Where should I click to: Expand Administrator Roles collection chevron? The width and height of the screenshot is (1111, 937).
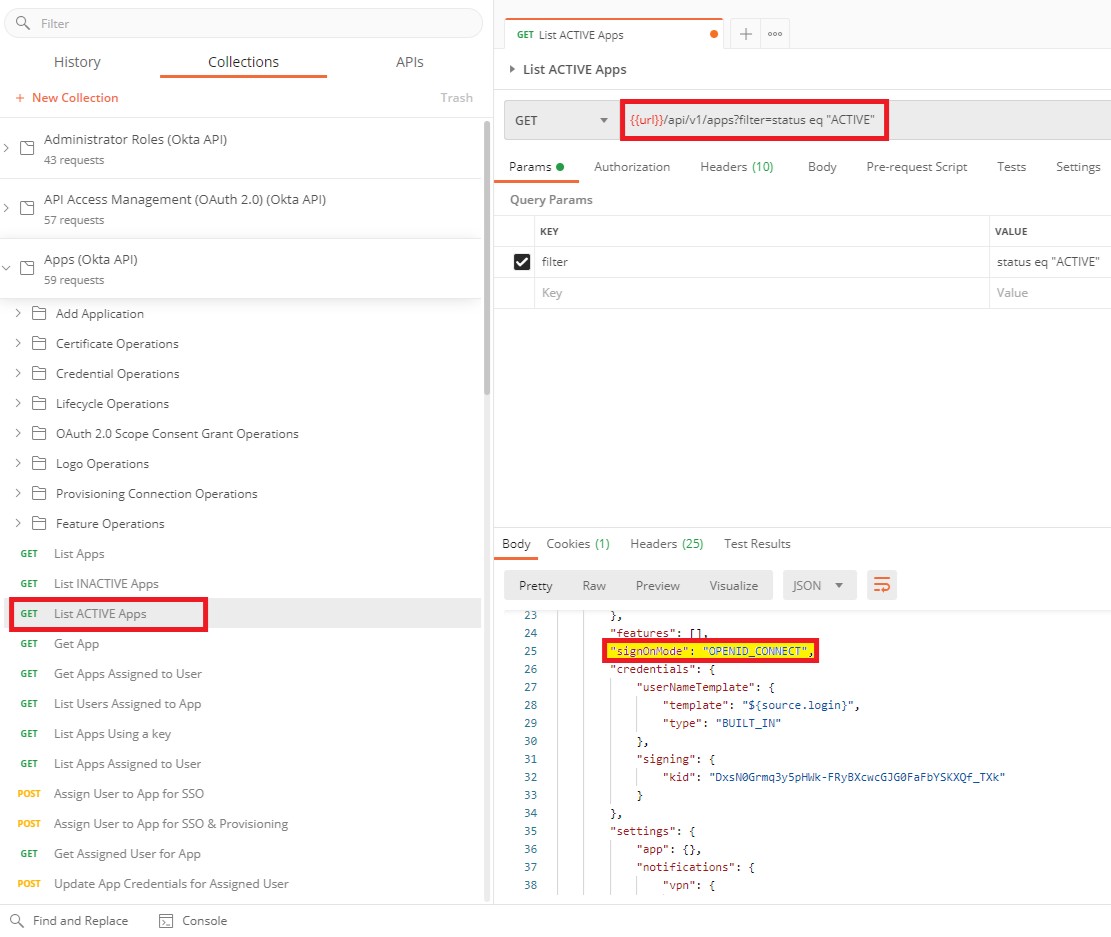(x=6, y=148)
